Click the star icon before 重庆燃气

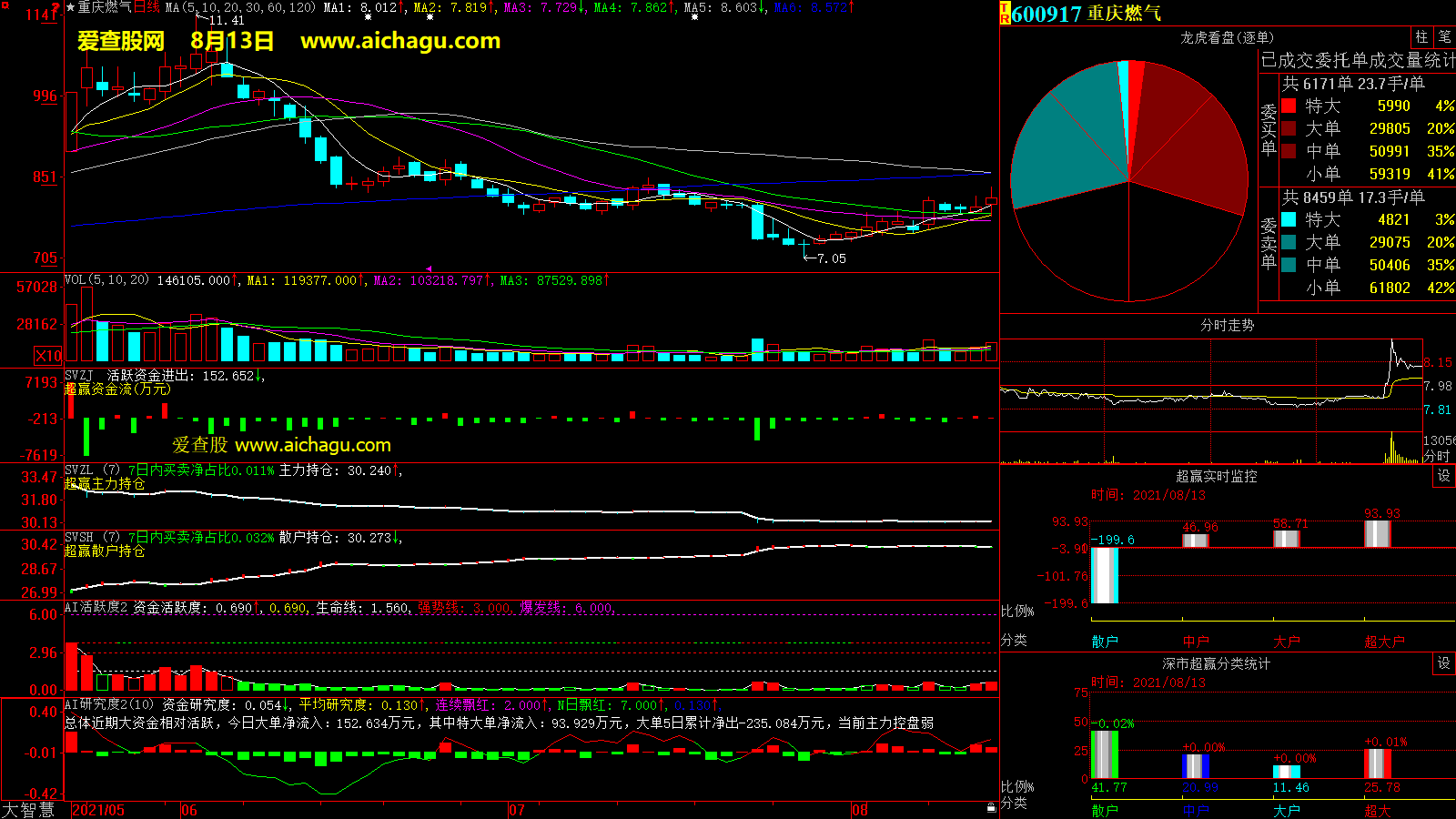70,7
